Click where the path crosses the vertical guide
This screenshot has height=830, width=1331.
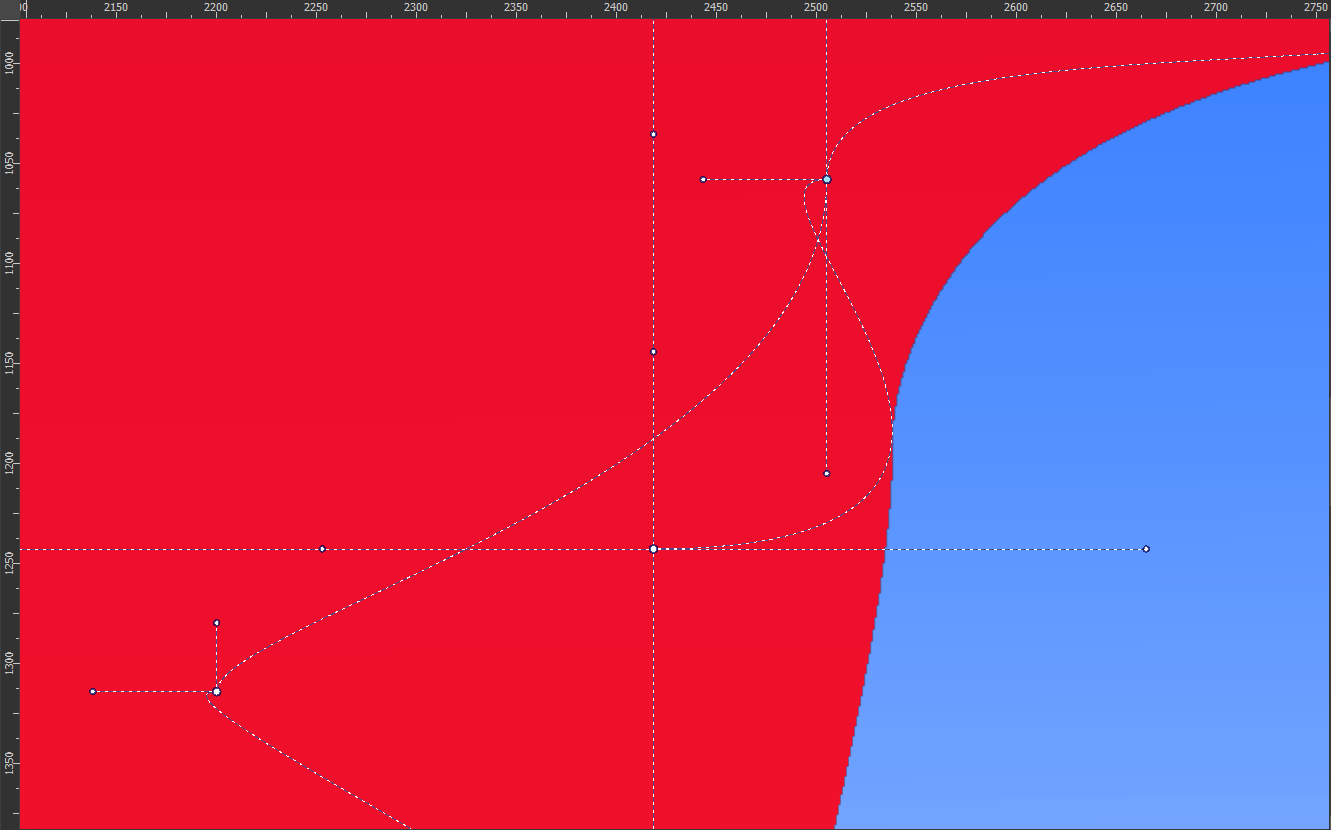pos(653,439)
